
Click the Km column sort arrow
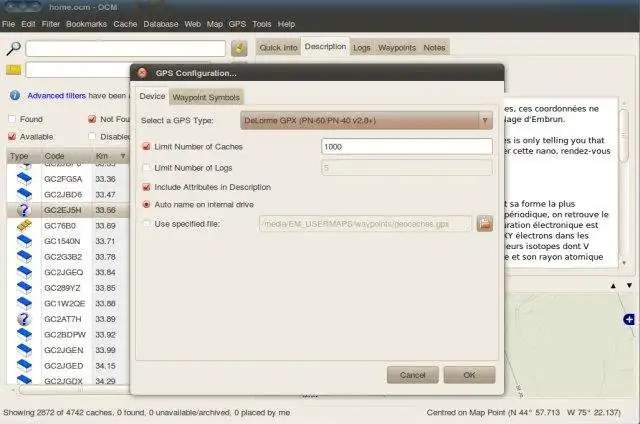(123, 156)
